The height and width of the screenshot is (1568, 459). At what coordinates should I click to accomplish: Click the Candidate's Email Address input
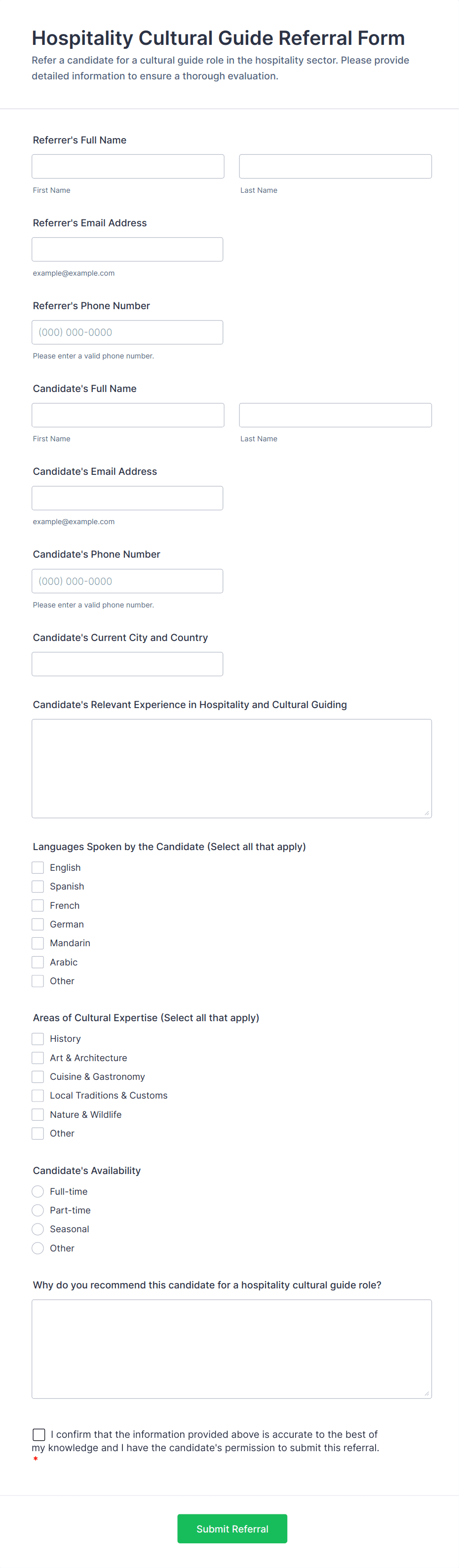pyautogui.click(x=127, y=498)
